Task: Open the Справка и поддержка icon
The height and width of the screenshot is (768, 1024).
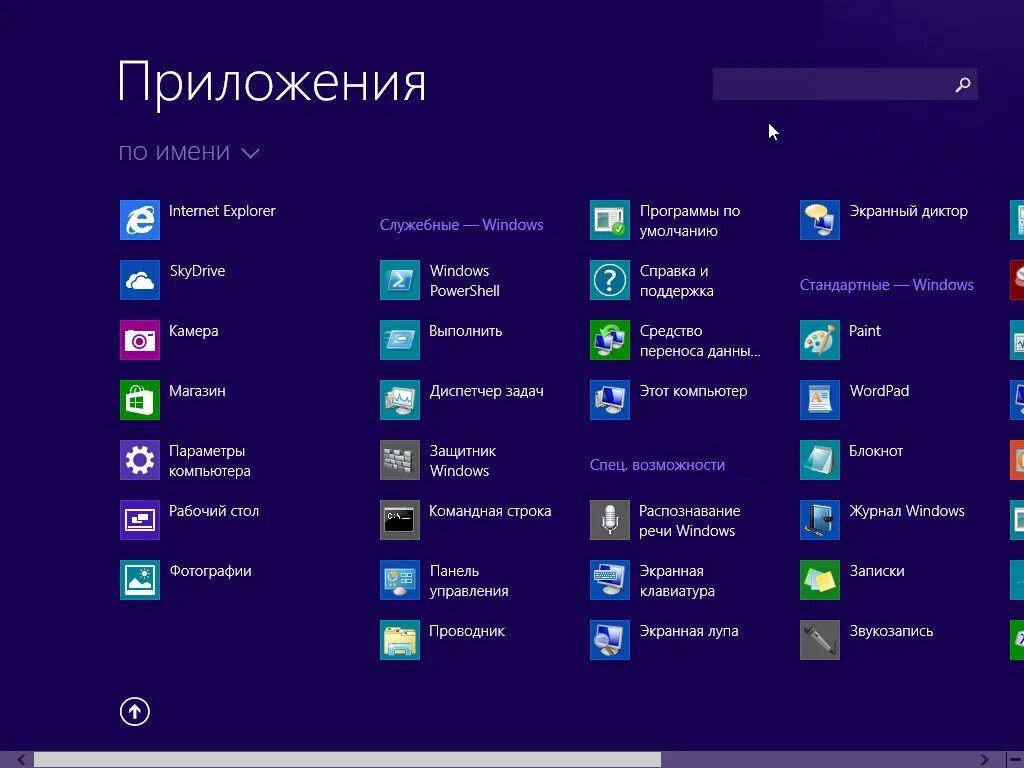Action: [610, 280]
